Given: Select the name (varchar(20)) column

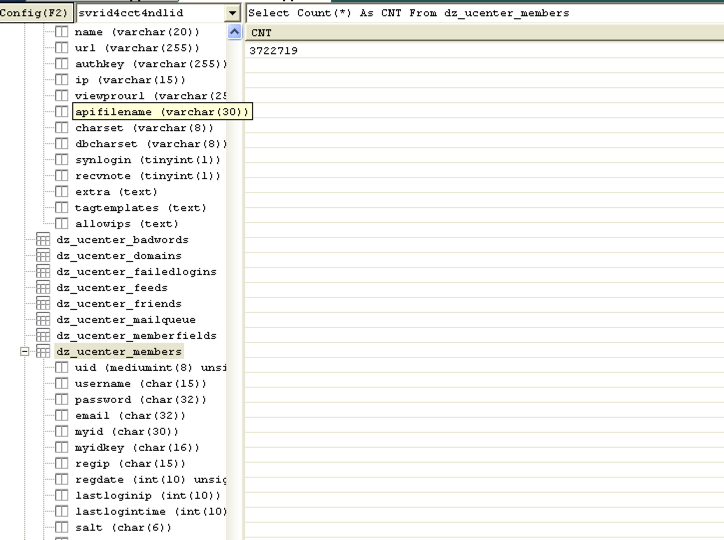Looking at the screenshot, I should 137,32.
